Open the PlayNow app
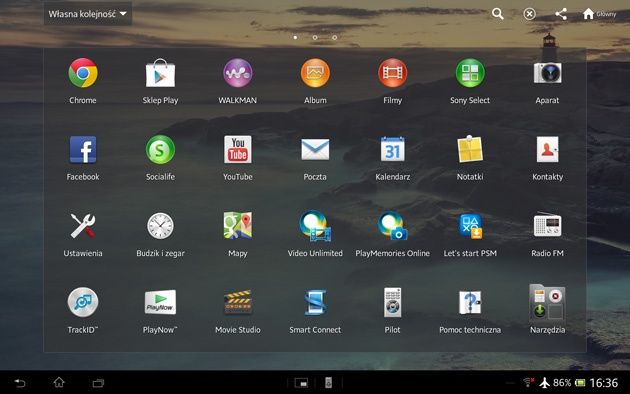 (x=160, y=302)
